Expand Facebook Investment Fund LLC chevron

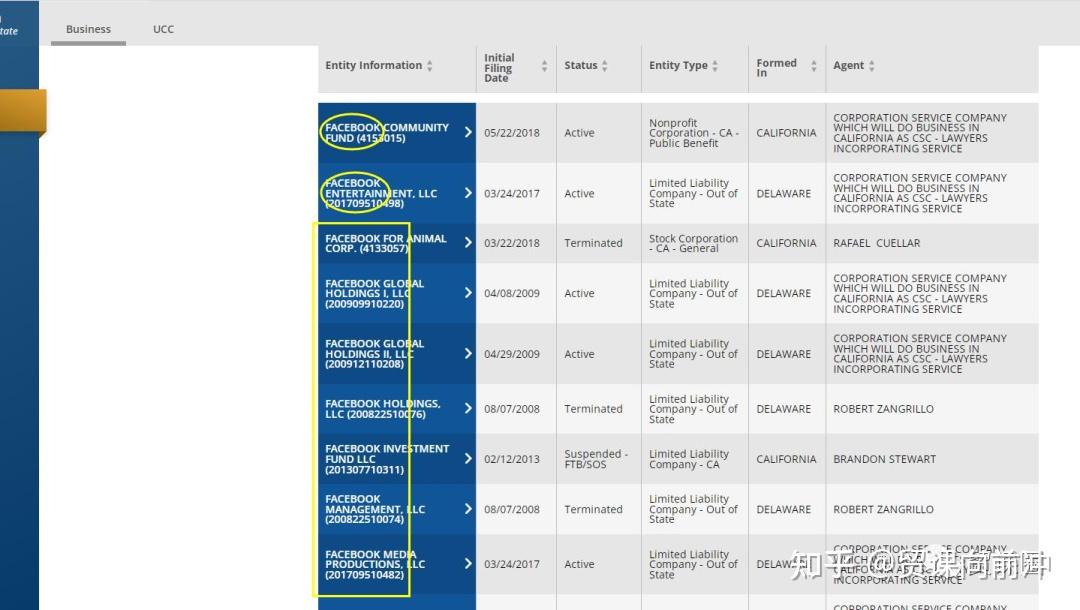click(x=468, y=459)
